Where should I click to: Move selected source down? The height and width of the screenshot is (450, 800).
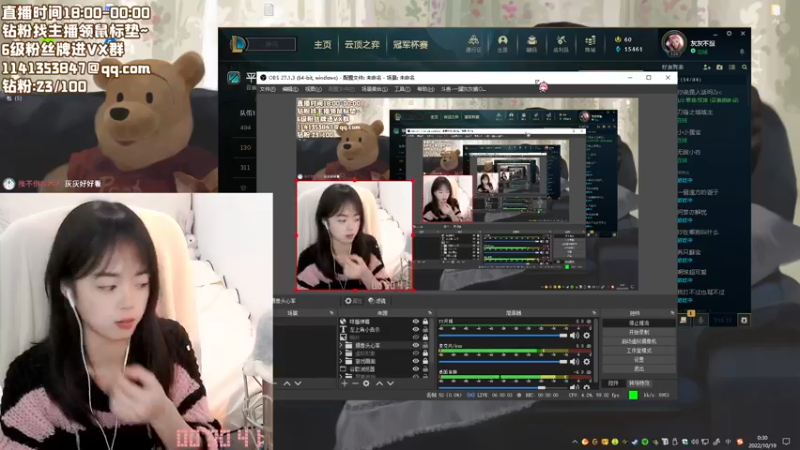pyautogui.click(x=390, y=383)
